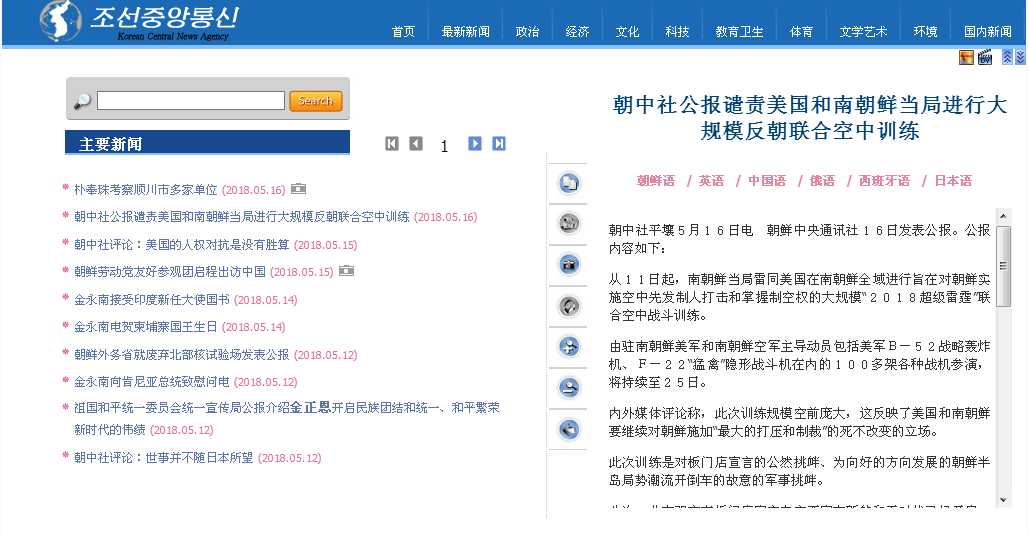The height and width of the screenshot is (533, 1028).
Task: Switch article language to 俄语
Action: pyautogui.click(x=822, y=181)
